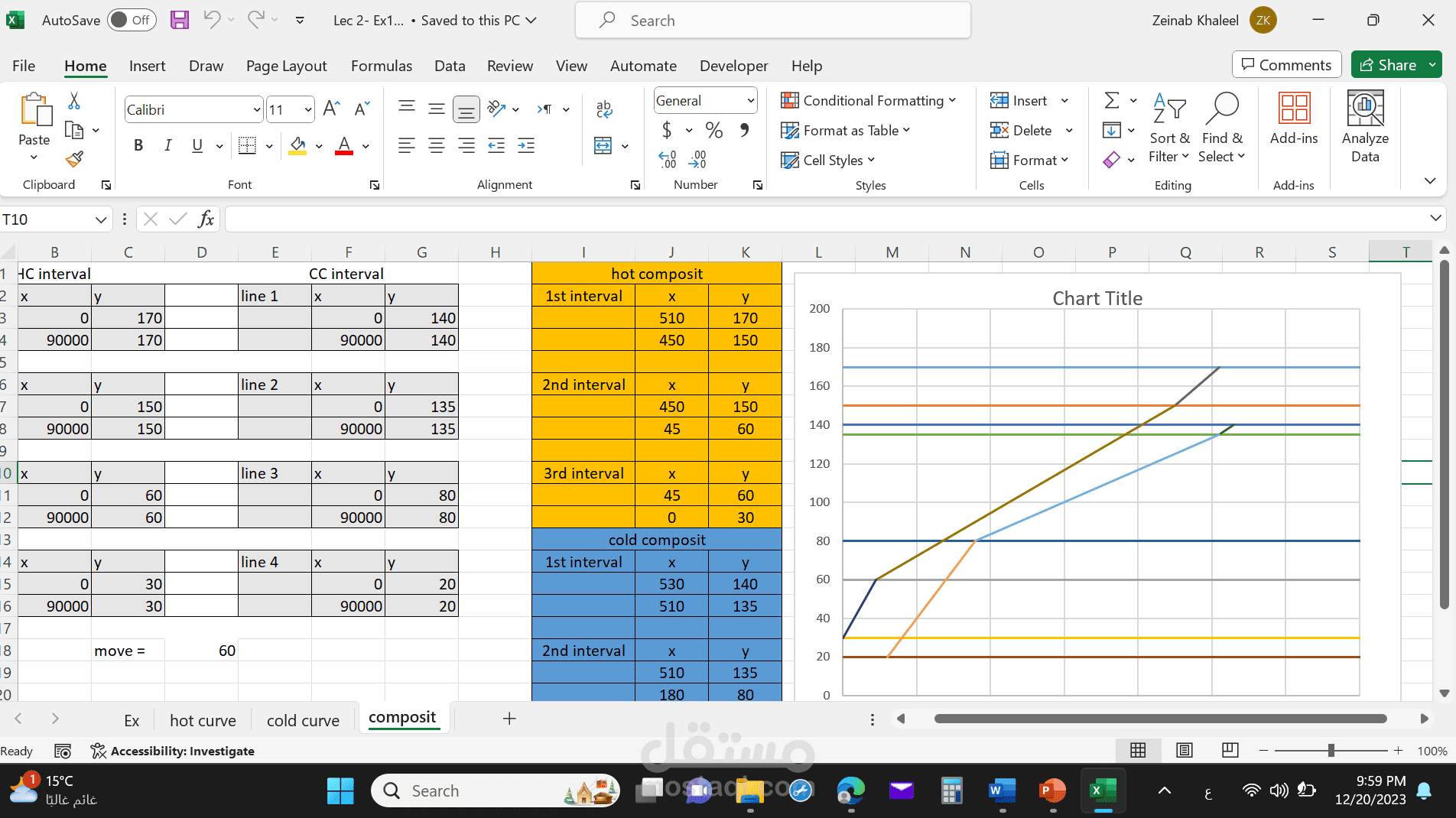1456x818 pixels.
Task: Open Microsoft Edge from the taskbar
Action: point(850,790)
